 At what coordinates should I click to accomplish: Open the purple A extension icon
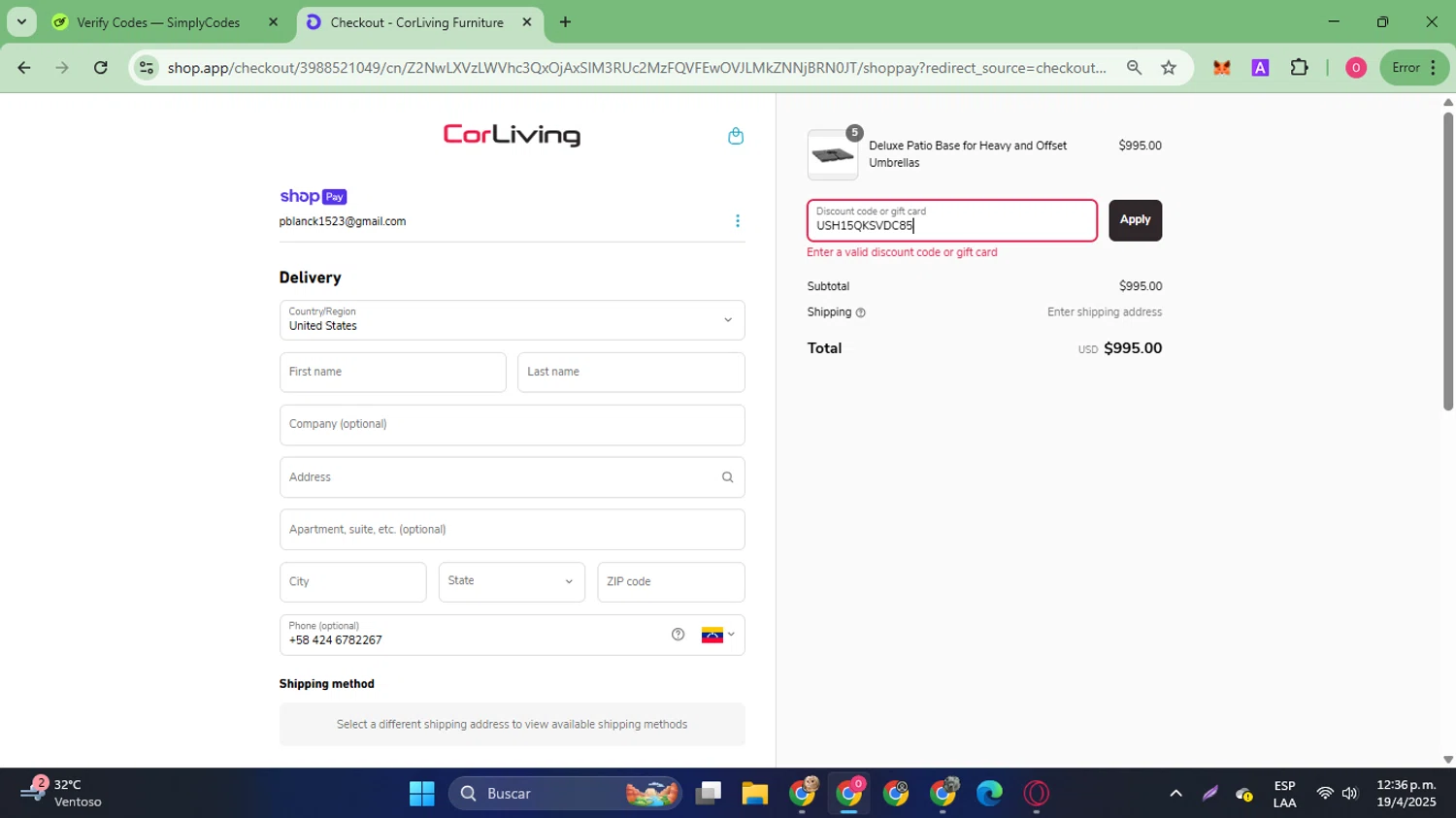(x=1260, y=68)
